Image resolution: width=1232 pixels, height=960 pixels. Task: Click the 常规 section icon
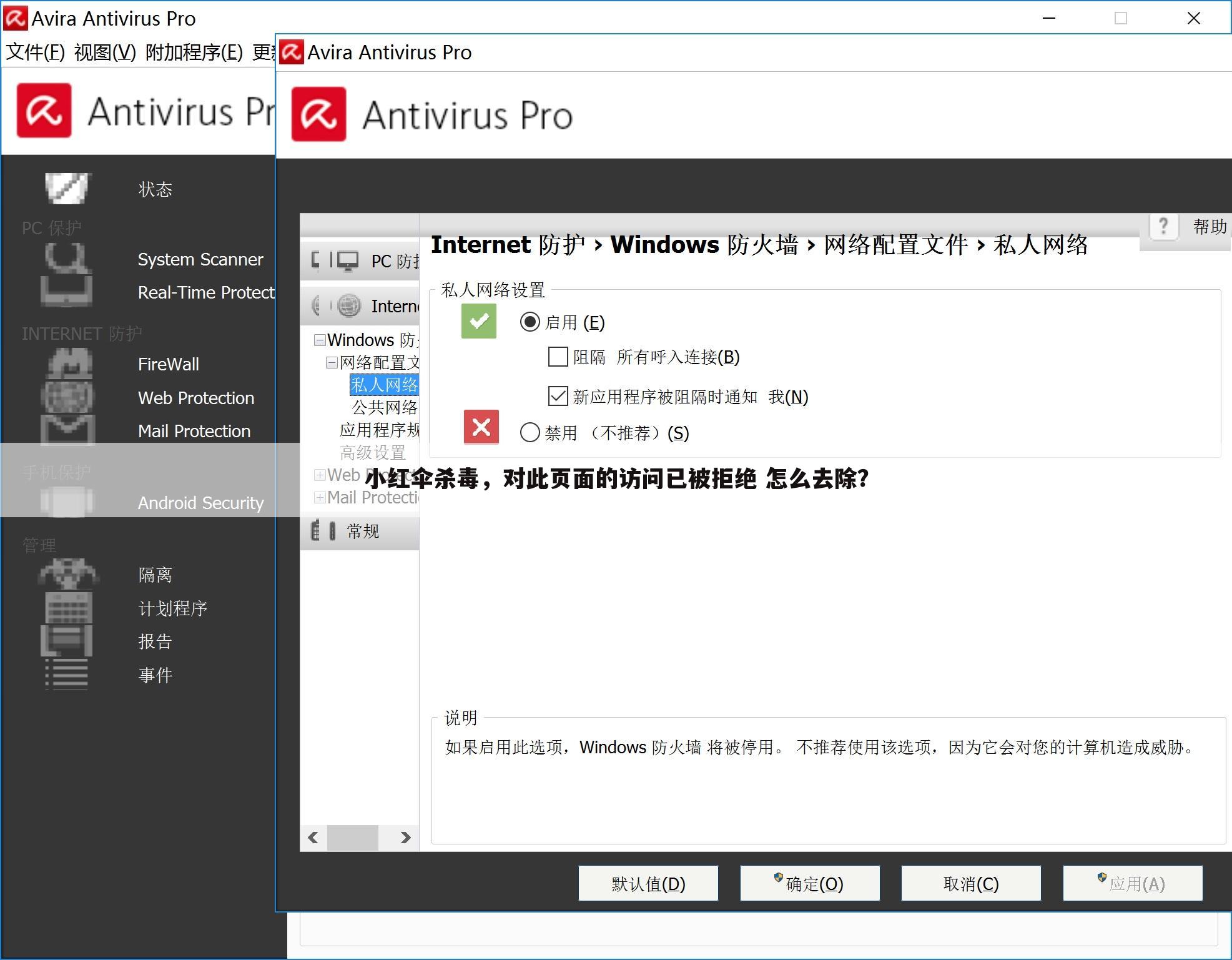click(x=324, y=530)
